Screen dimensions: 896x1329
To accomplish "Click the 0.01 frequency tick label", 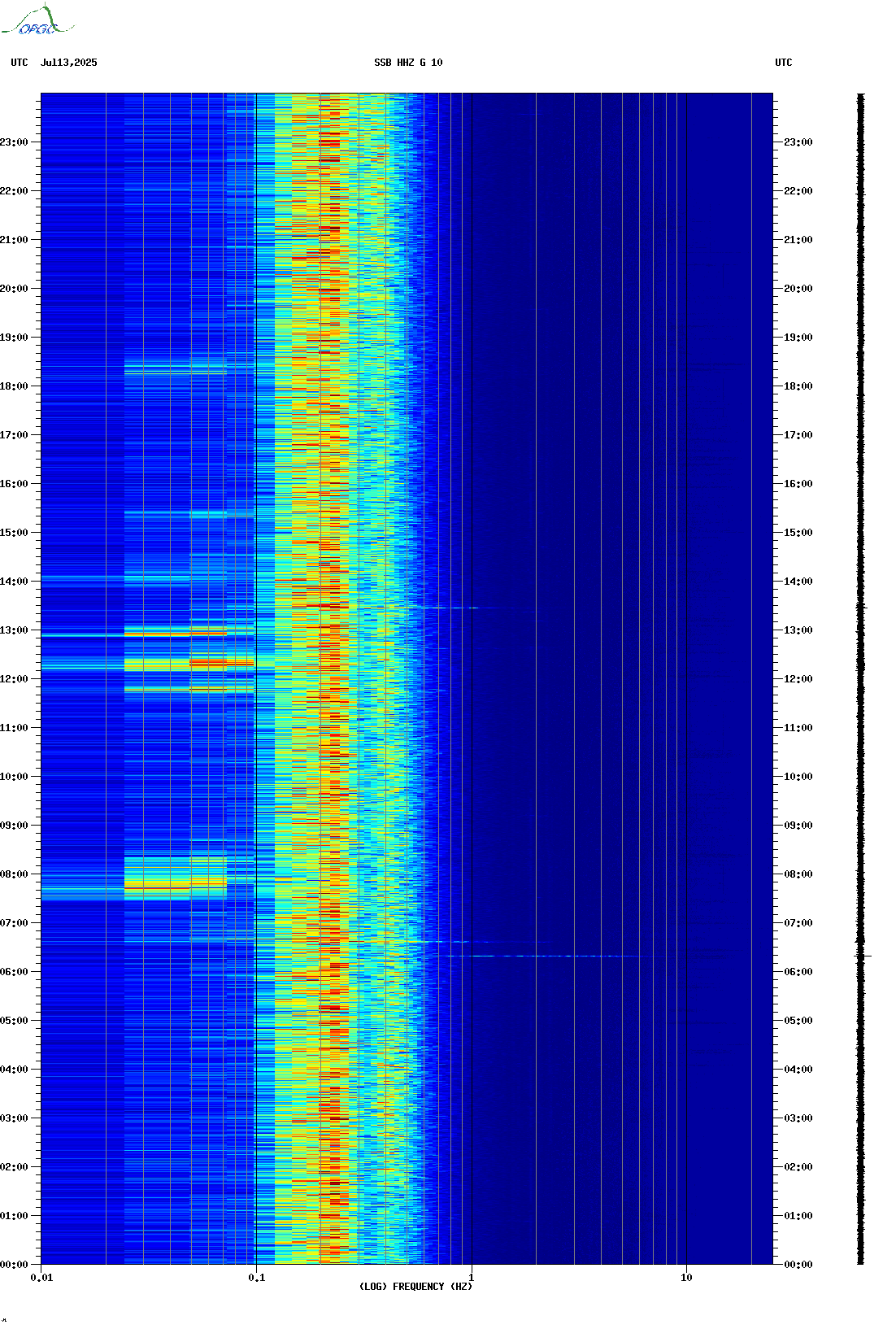I will (x=41, y=1278).
